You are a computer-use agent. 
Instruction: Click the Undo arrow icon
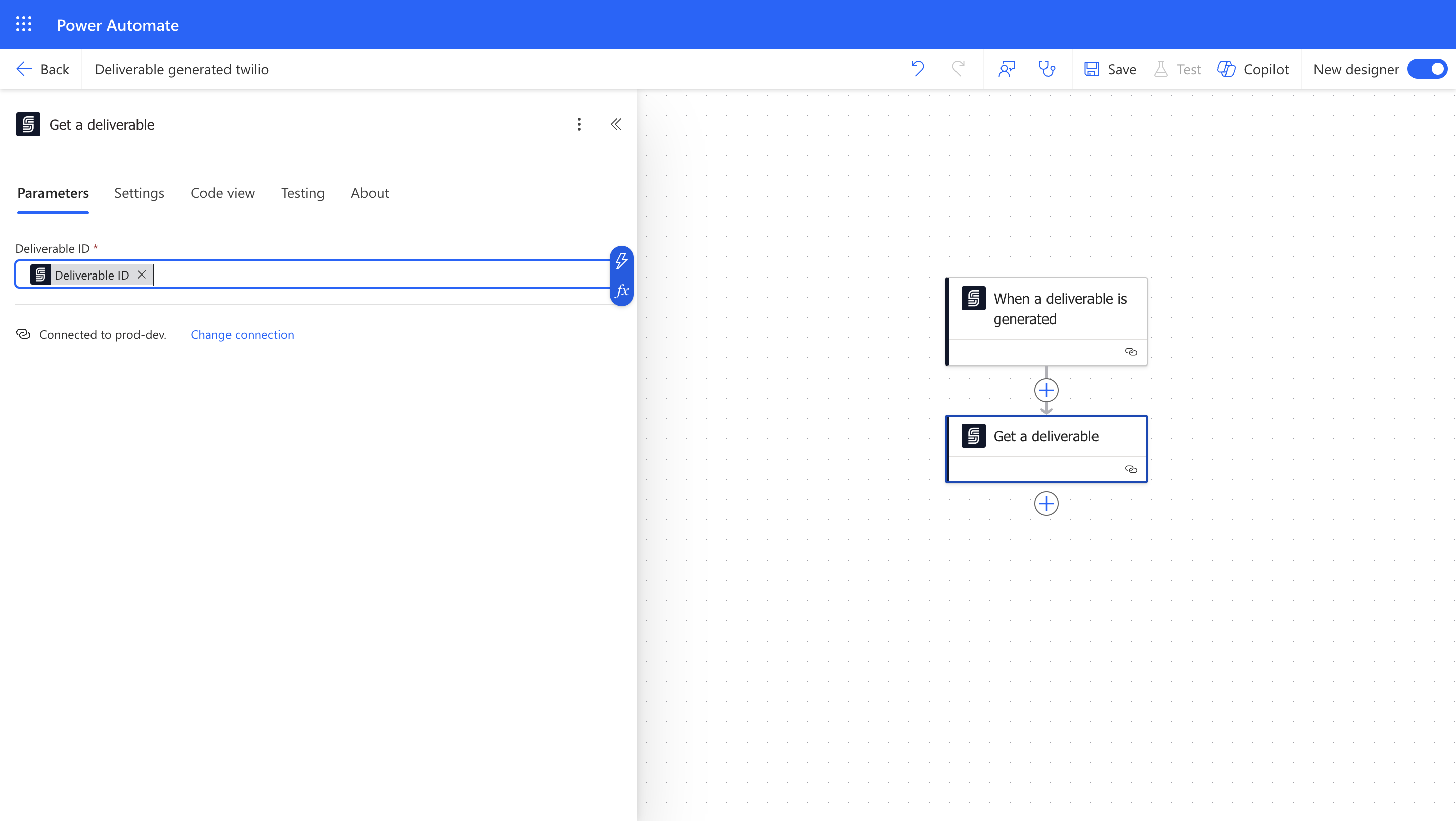click(x=917, y=69)
